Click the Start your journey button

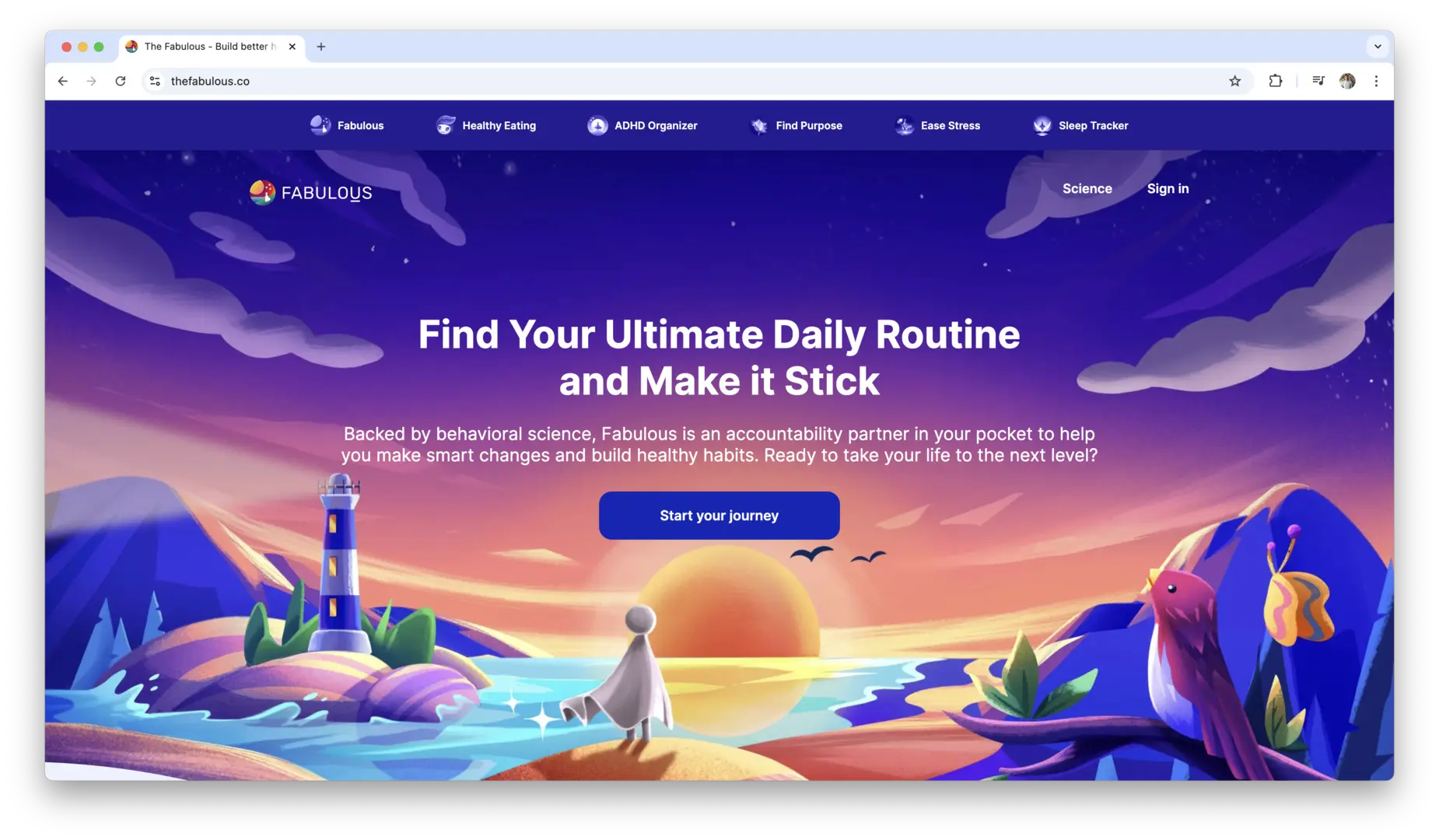[719, 516]
